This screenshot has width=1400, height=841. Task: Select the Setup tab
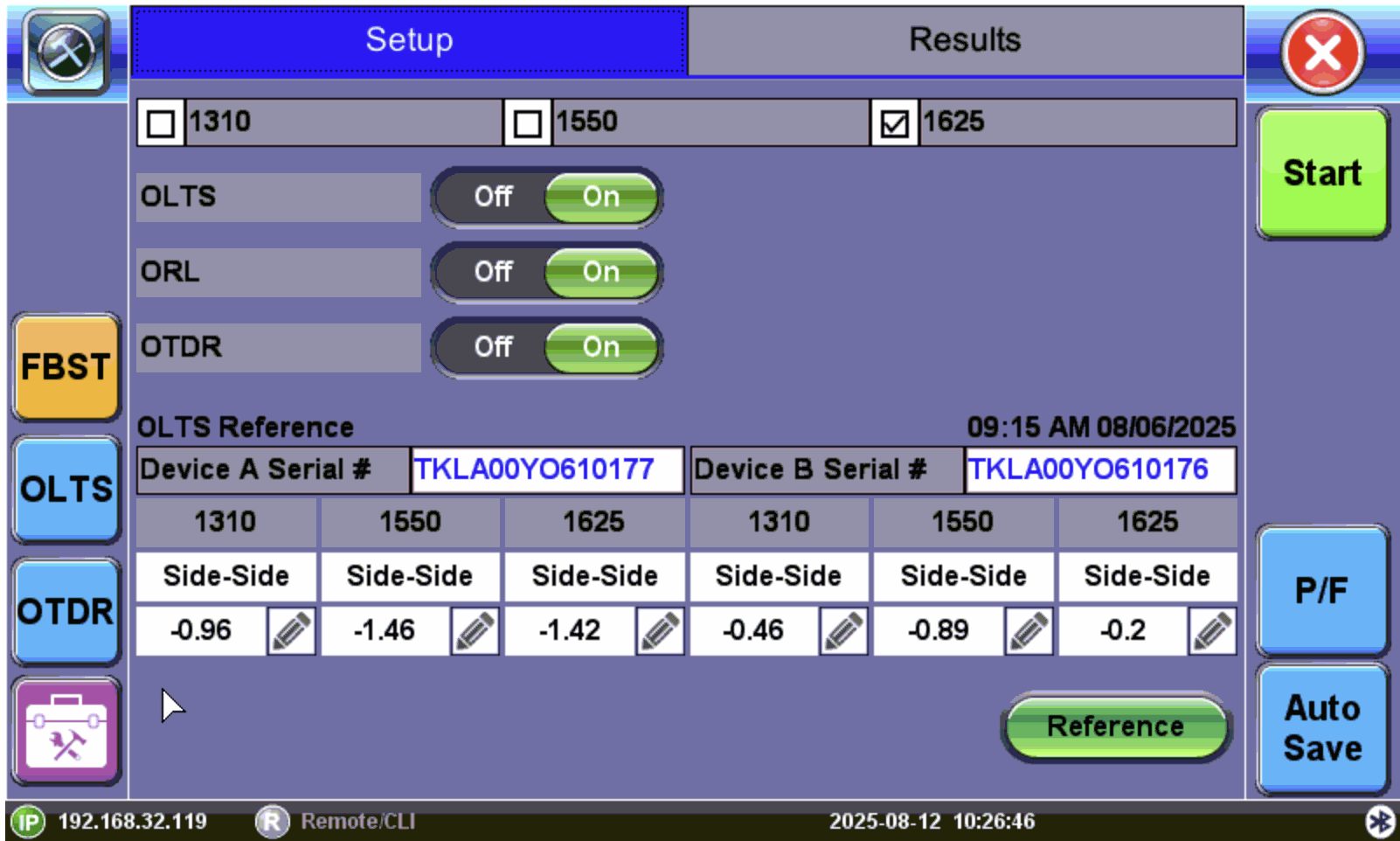coord(409,40)
